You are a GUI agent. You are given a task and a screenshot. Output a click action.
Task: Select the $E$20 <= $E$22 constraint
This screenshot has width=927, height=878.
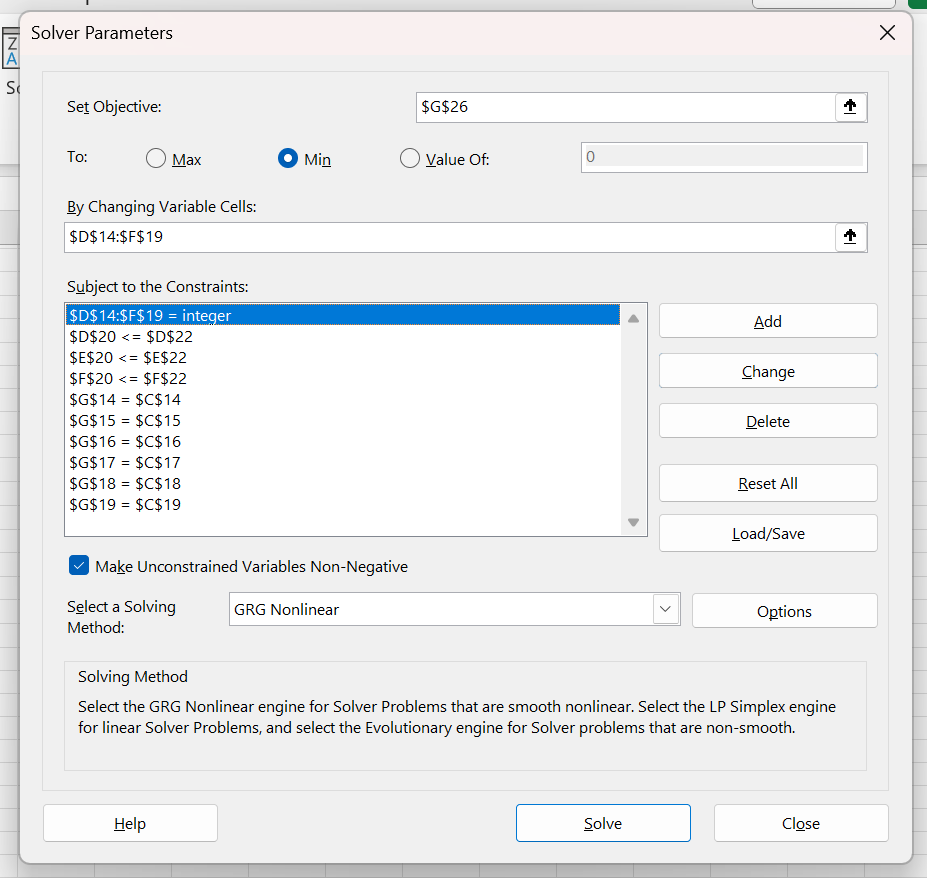pos(343,357)
